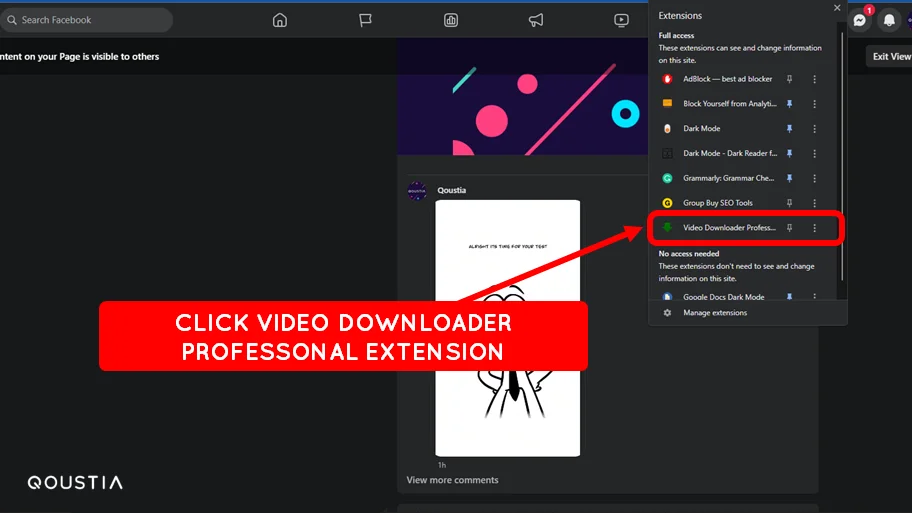
Task: Select the Grammarly: Grammar Checker entry
Action: pos(728,179)
